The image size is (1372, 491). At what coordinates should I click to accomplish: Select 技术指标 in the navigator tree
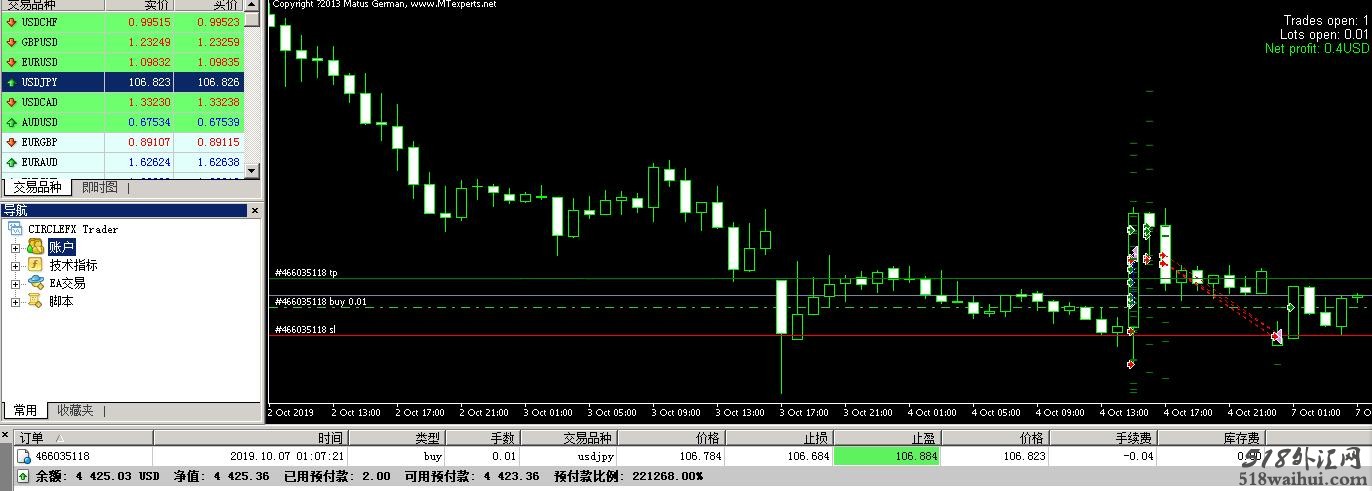coord(73,265)
